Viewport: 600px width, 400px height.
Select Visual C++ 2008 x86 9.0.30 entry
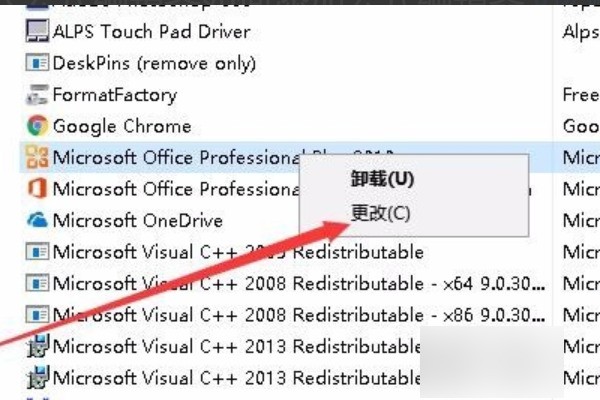(x=298, y=315)
